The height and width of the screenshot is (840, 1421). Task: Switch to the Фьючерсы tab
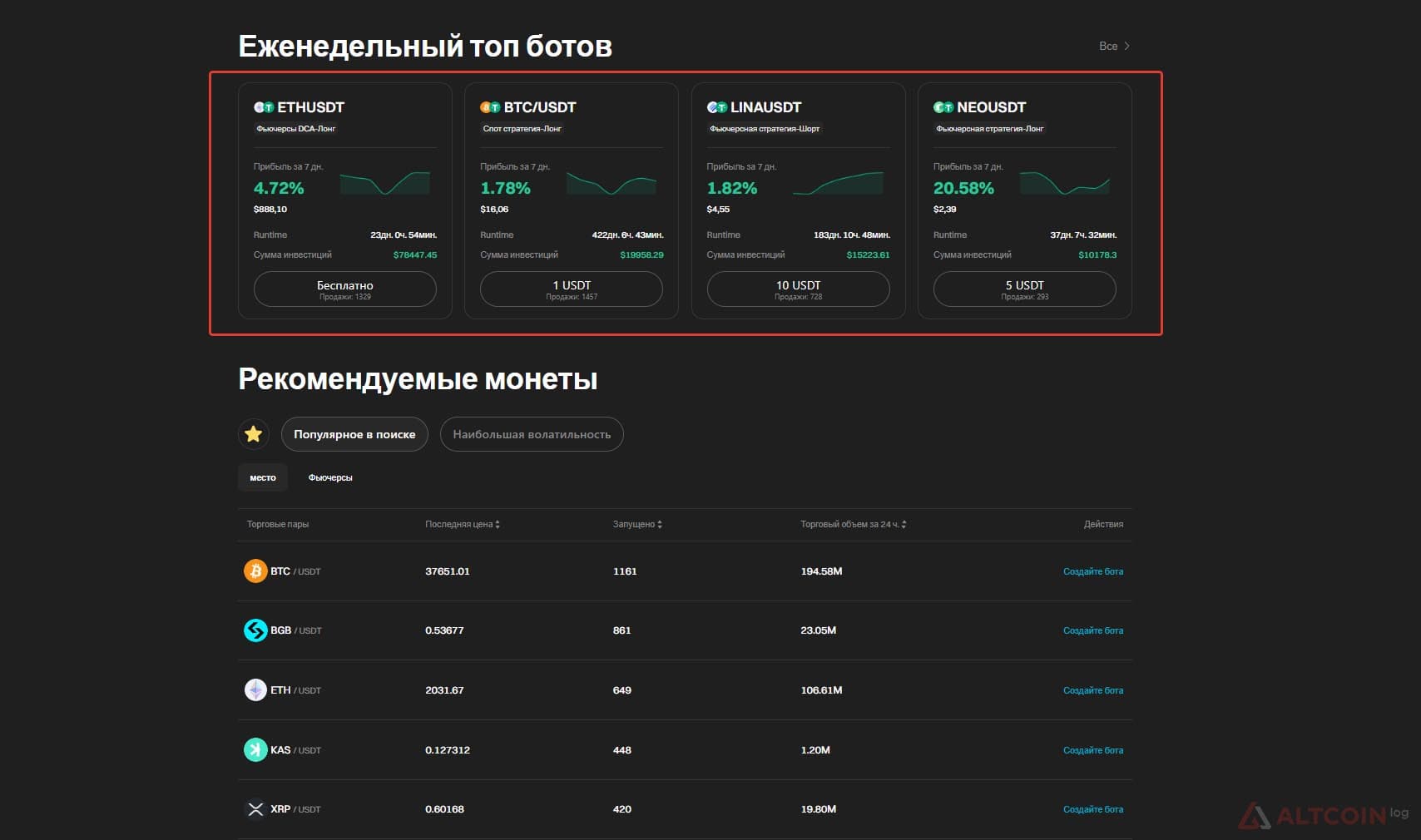330,477
